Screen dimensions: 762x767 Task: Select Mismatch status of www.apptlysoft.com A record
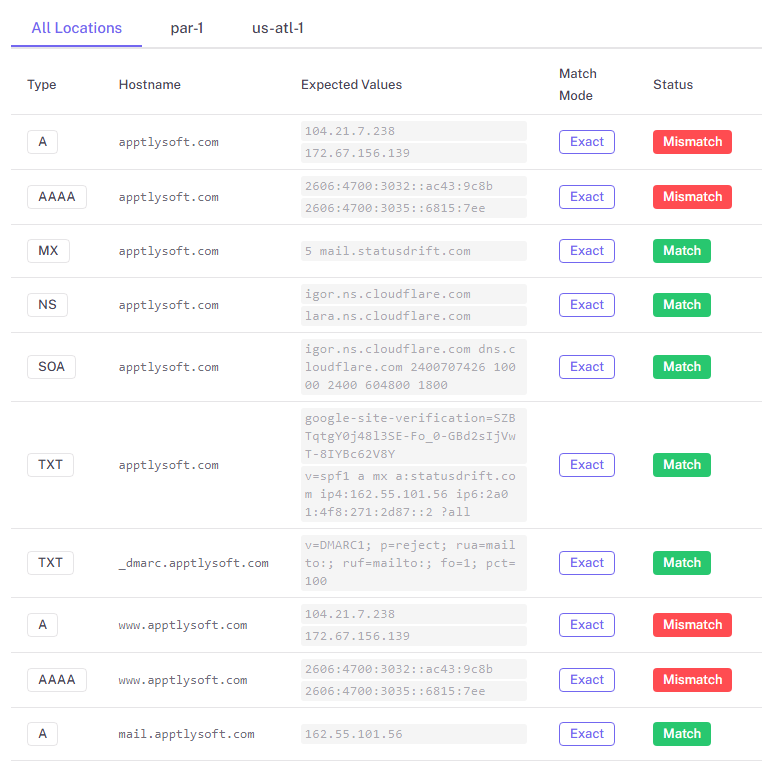[x=692, y=625]
